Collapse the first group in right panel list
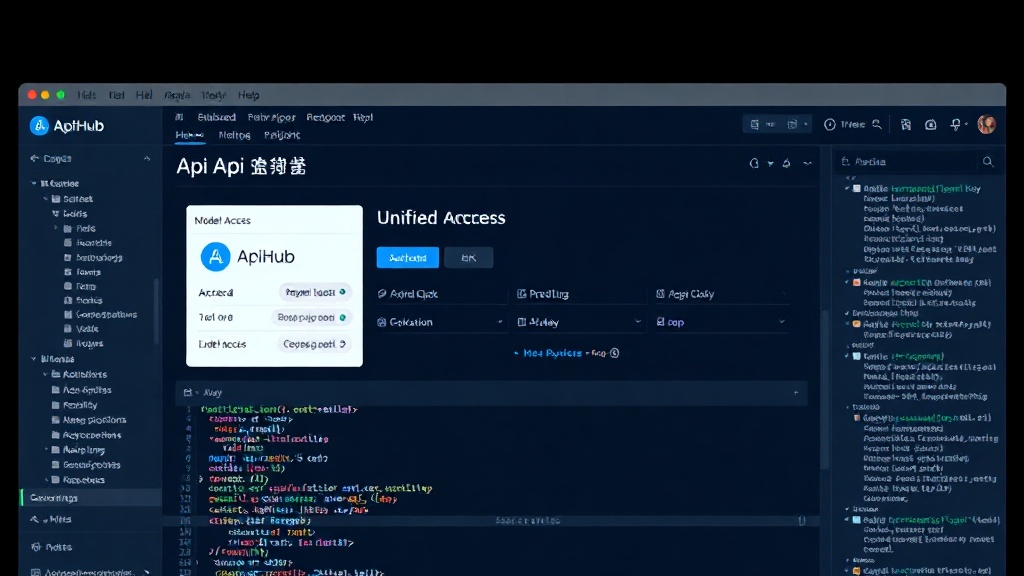The image size is (1024, 576). point(847,189)
